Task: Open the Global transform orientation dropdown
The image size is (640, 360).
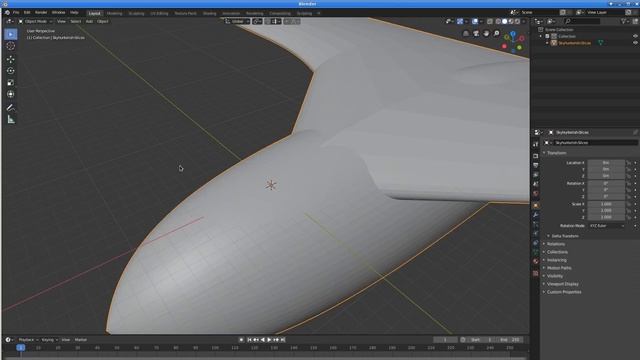Action: [237, 22]
